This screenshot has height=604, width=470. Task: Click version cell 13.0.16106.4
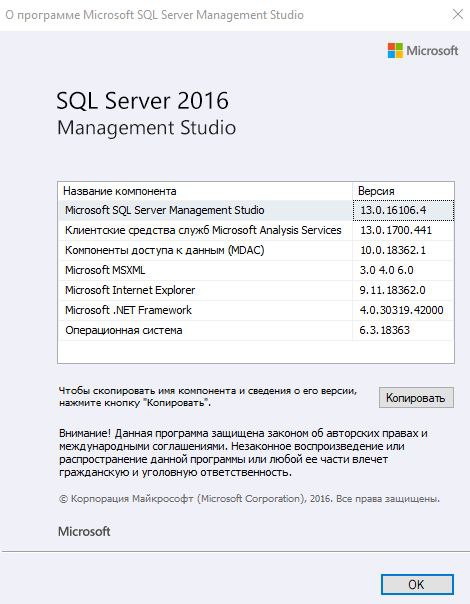pyautogui.click(x=403, y=210)
